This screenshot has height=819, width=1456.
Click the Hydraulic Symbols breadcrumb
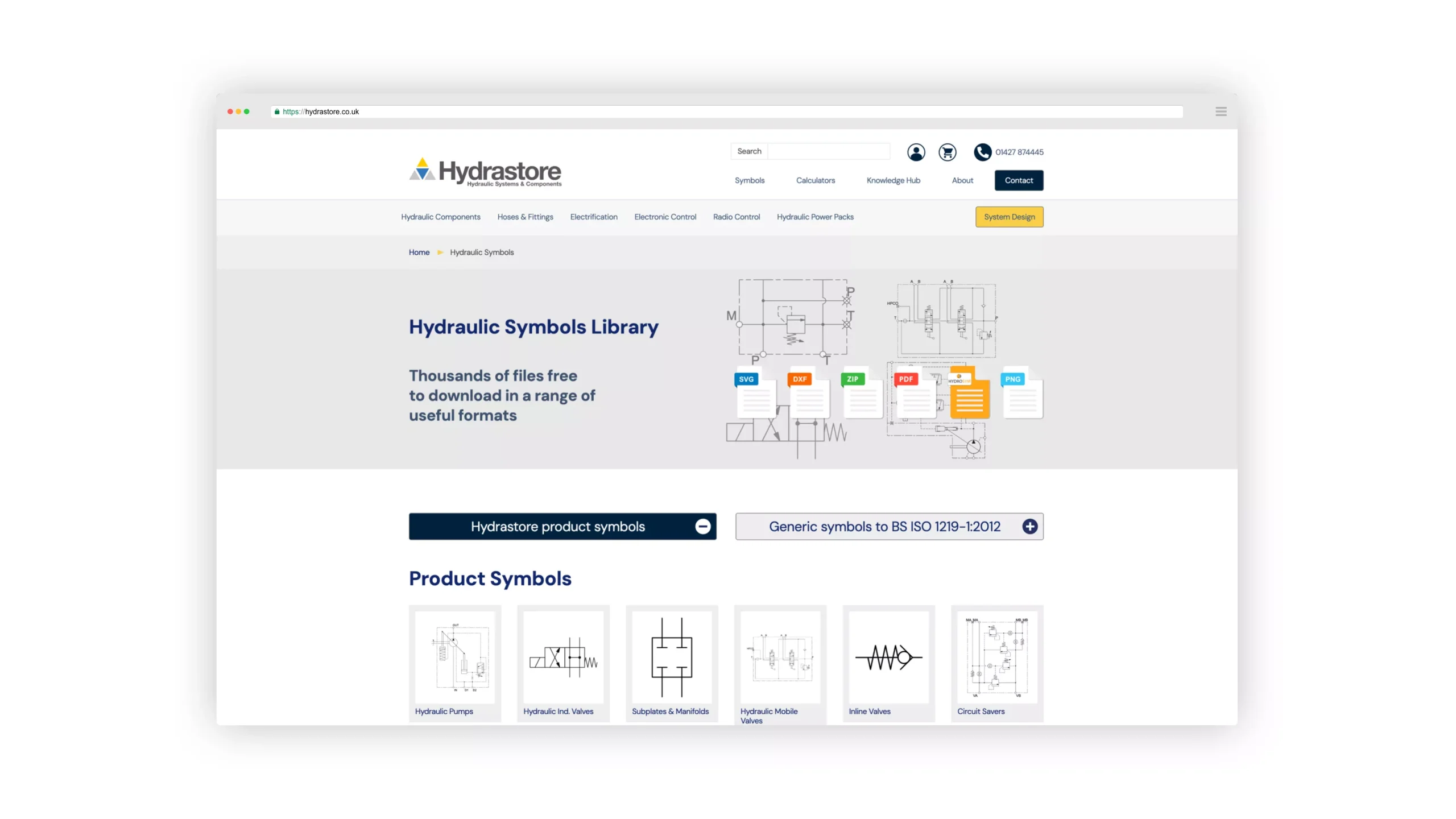pyautogui.click(x=481, y=252)
